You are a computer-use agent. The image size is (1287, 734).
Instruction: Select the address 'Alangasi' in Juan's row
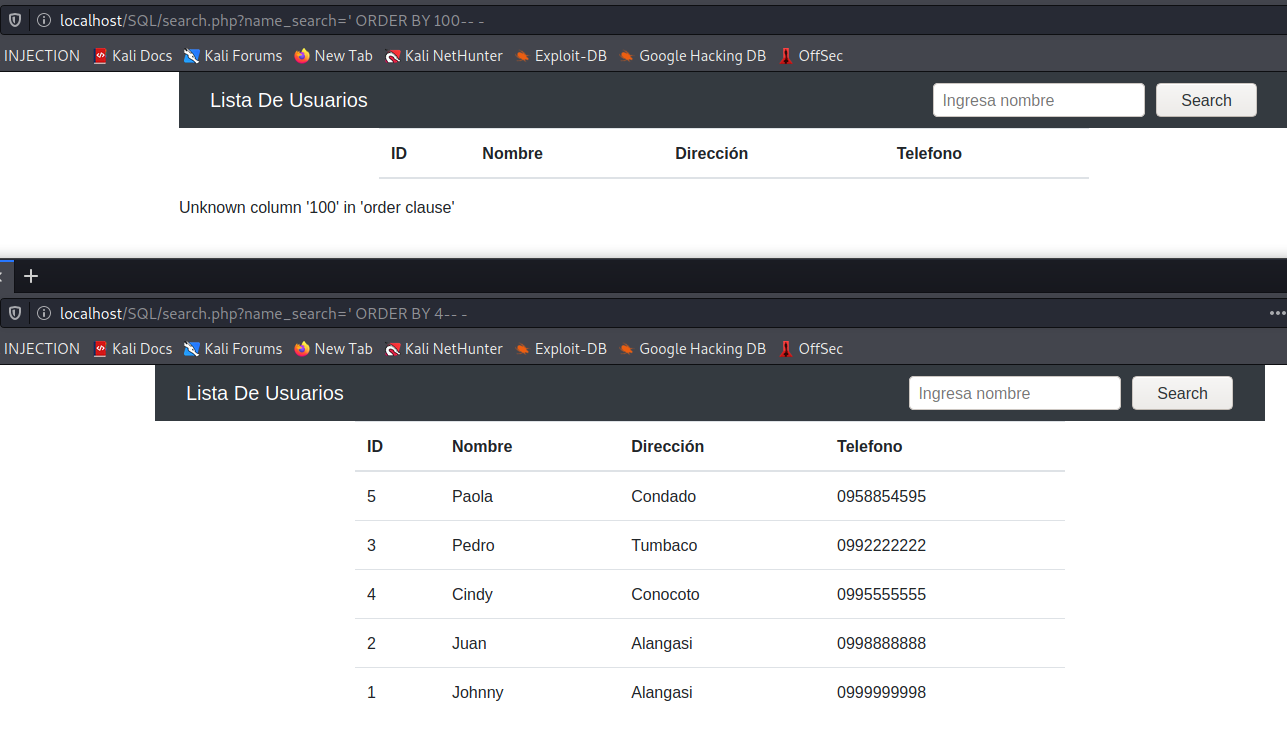pyautogui.click(x=662, y=643)
